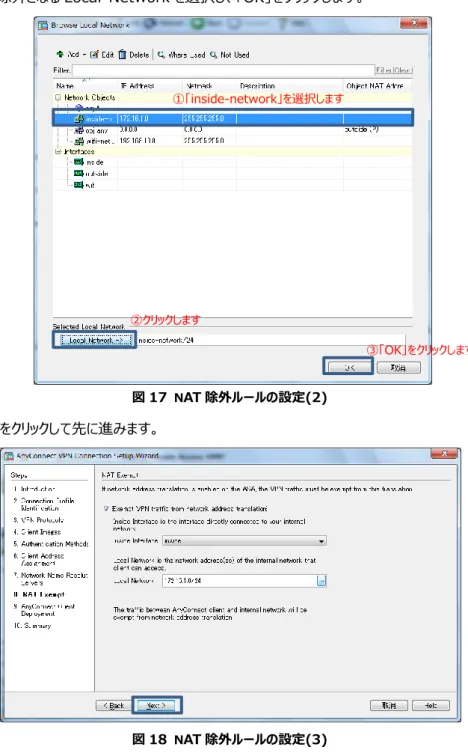The image size is (468, 753).
Task: Select step 10 Summary
Action: (32, 626)
